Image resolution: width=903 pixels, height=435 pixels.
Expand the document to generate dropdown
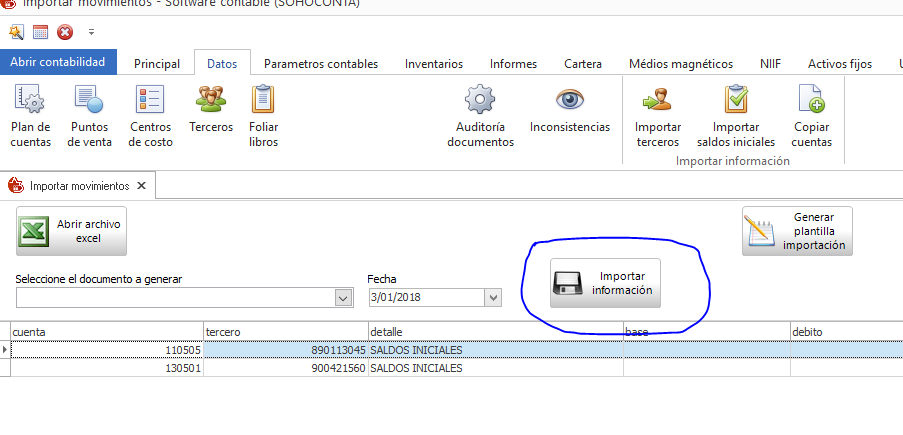[343, 298]
